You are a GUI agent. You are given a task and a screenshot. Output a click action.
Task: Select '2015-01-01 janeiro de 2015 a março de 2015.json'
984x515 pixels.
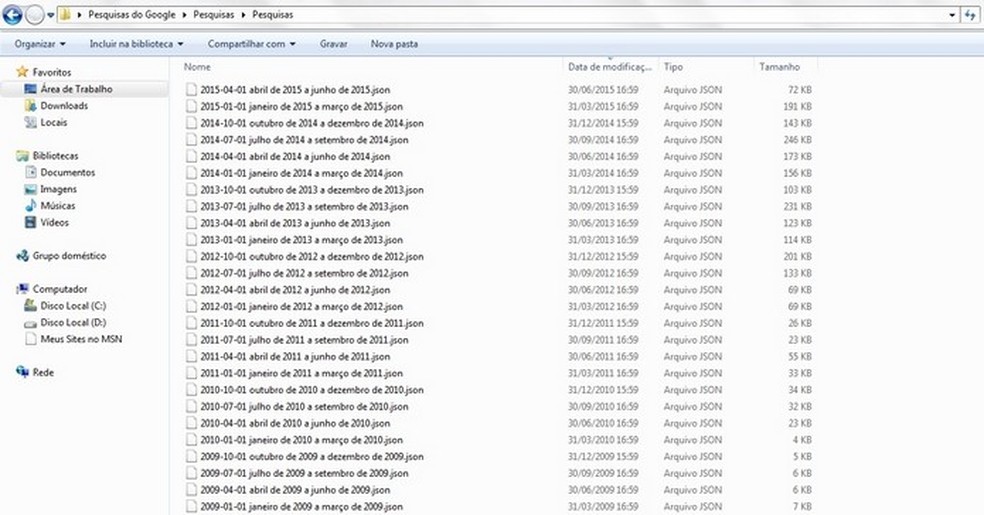[301, 106]
